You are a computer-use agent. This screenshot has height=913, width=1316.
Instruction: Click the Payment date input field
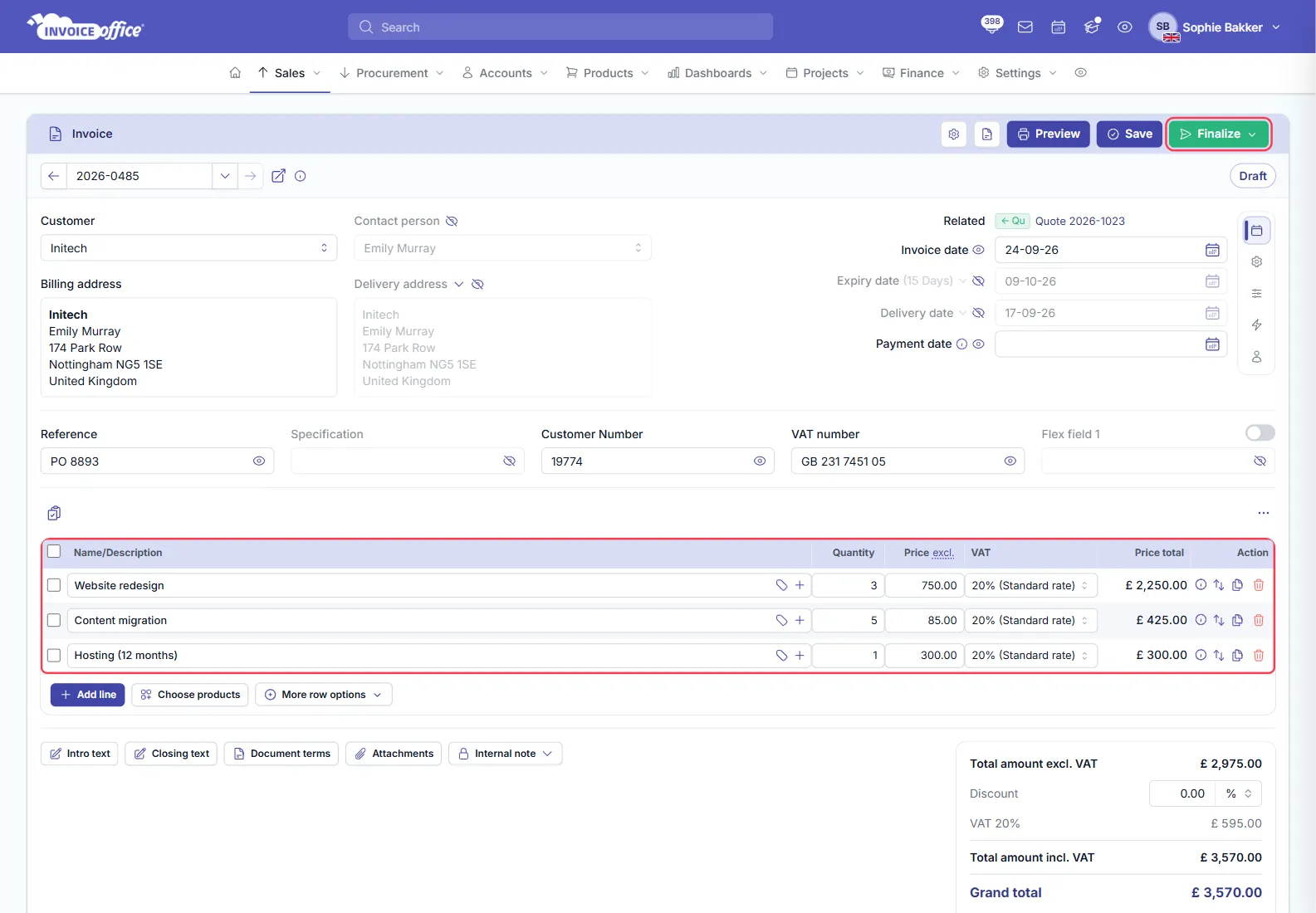(x=1111, y=344)
